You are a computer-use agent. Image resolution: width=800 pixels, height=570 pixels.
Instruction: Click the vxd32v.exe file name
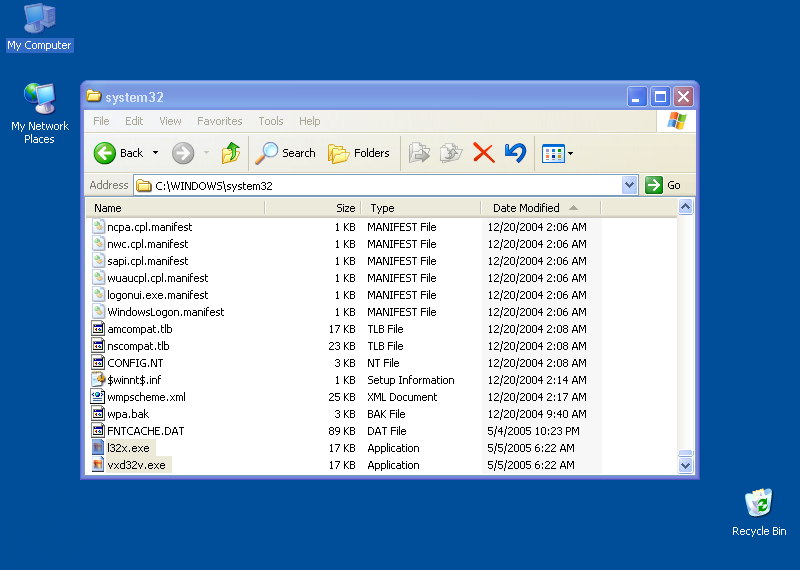click(136, 465)
